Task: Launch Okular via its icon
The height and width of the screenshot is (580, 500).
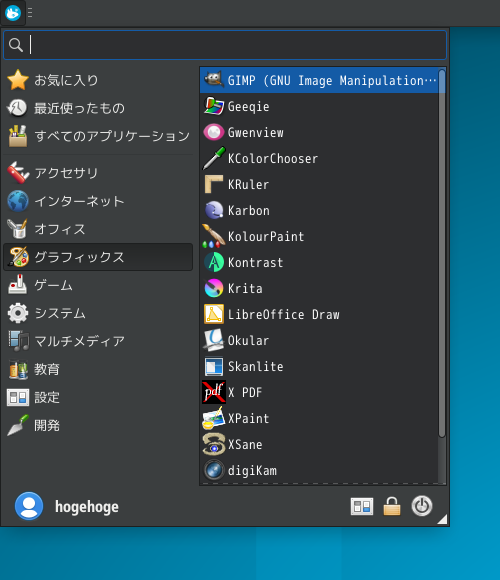Action: click(x=214, y=340)
